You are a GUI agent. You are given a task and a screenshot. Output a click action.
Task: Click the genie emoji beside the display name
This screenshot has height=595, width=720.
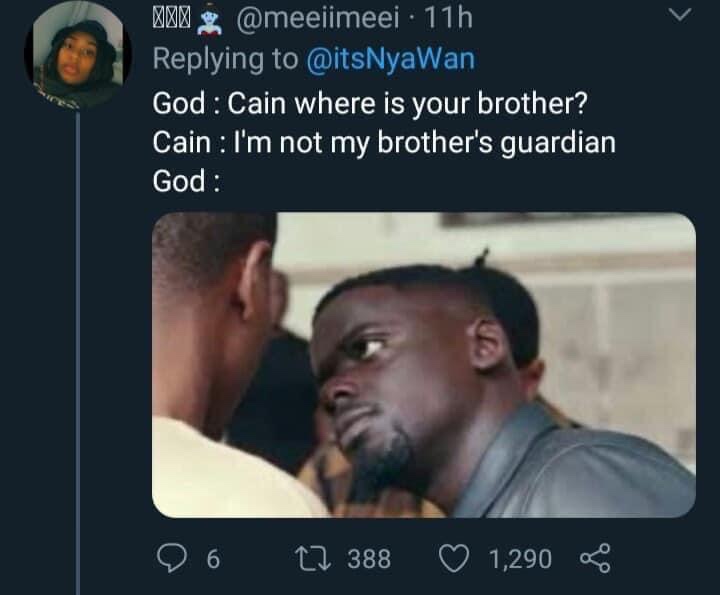tap(220, 19)
